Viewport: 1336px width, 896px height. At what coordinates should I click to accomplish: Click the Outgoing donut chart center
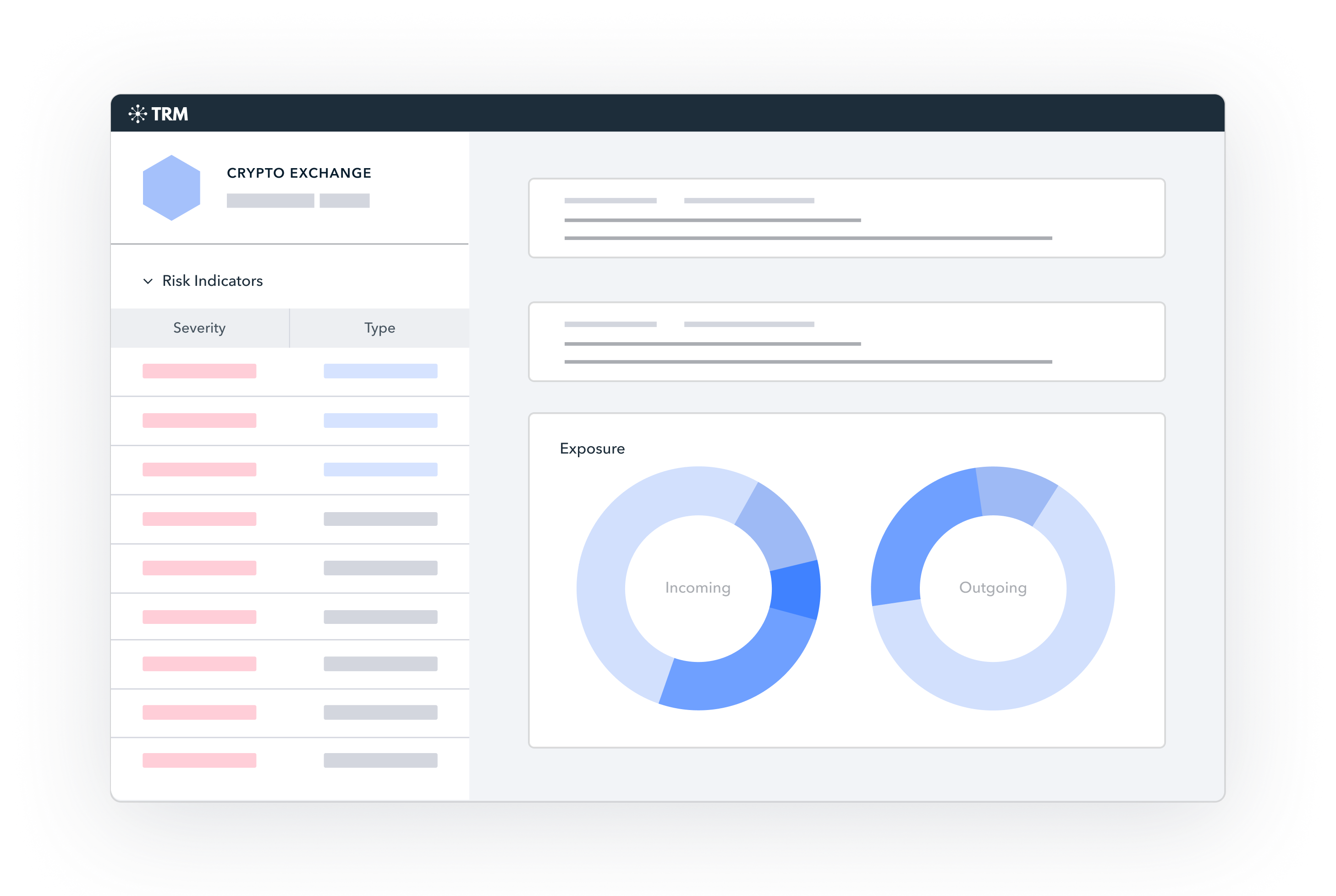click(x=993, y=588)
